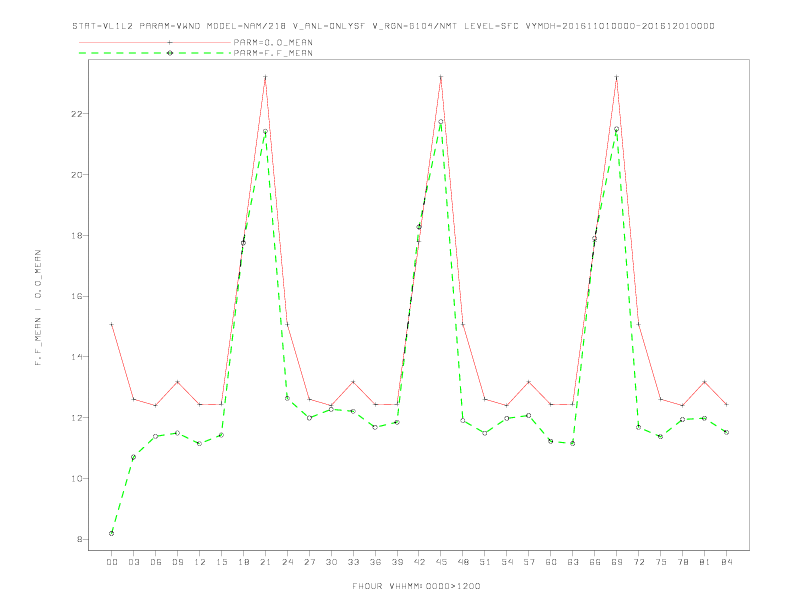Click the PARM=F.F_MEAN legend label
The image size is (792, 612).
(273, 53)
